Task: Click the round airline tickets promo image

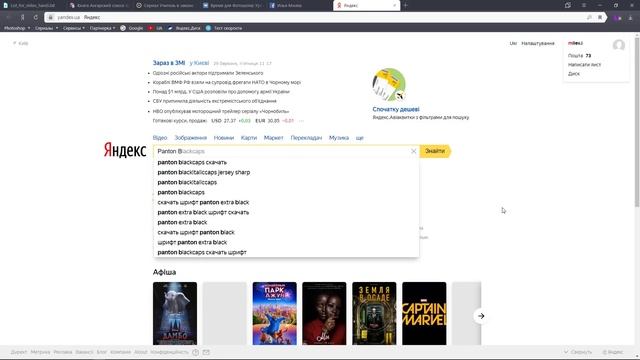Action: click(389, 84)
